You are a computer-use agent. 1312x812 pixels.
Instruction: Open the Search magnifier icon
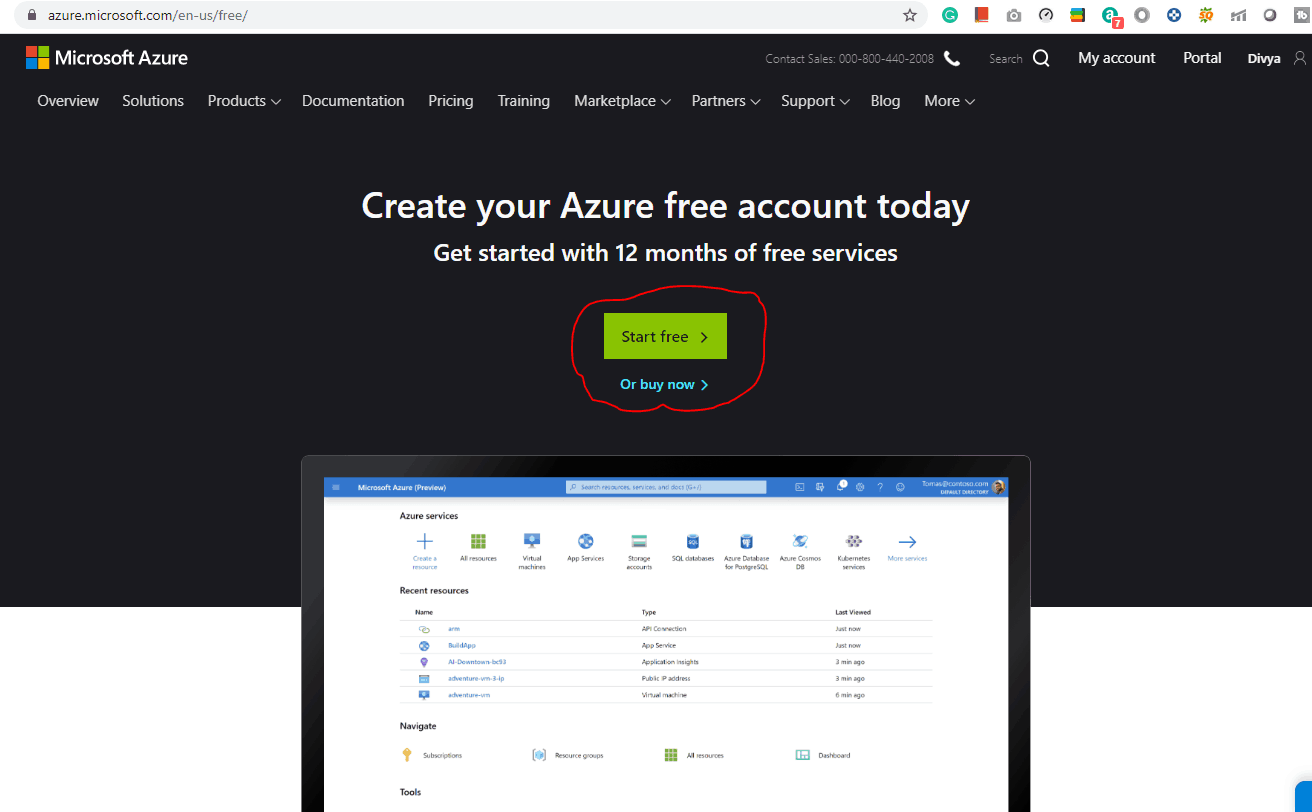1041,58
